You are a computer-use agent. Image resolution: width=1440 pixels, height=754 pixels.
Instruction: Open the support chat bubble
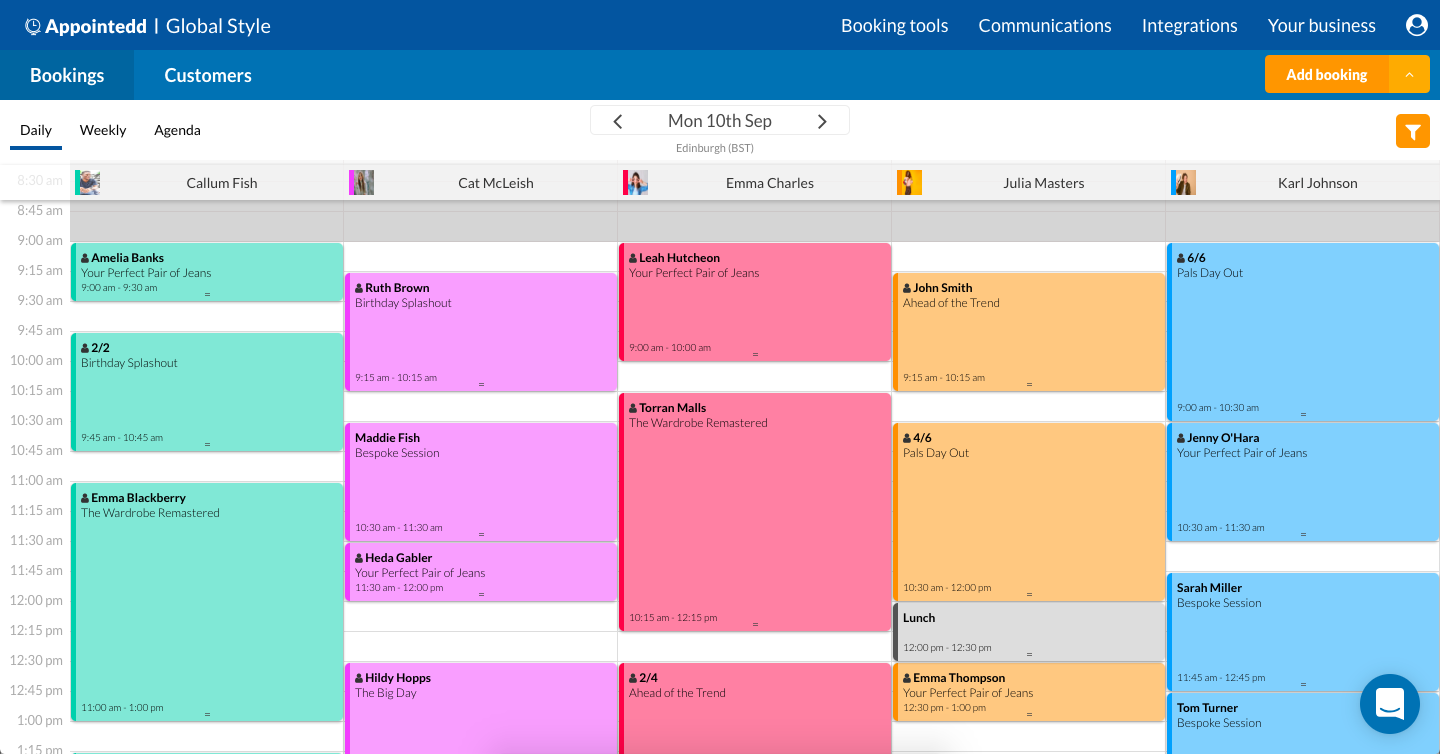[x=1389, y=704]
